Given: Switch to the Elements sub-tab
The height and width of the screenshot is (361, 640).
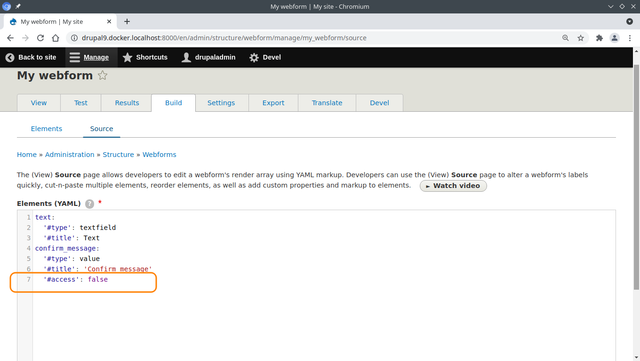Looking at the screenshot, I should click(x=47, y=129).
